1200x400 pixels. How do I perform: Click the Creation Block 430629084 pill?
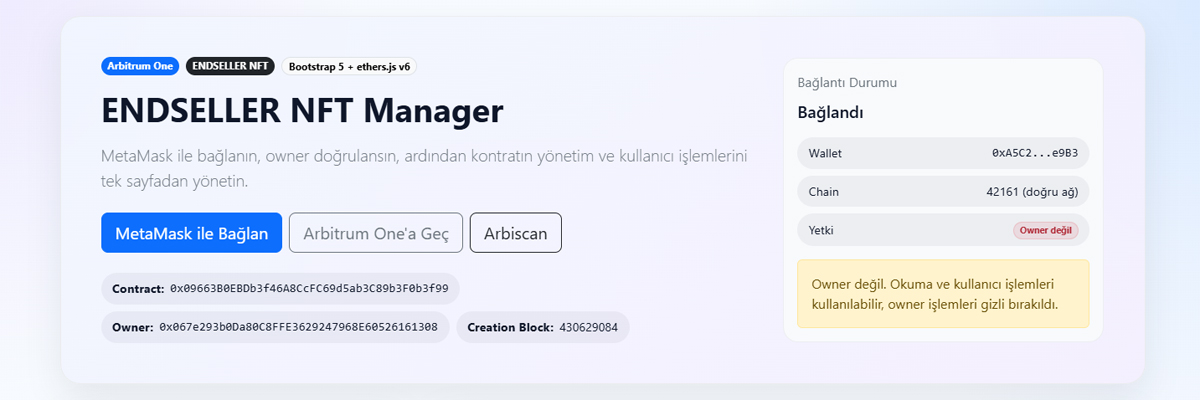(x=542, y=327)
